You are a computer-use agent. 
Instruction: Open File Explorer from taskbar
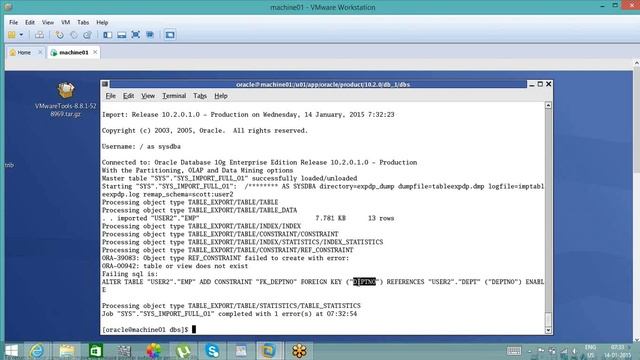click(67, 351)
